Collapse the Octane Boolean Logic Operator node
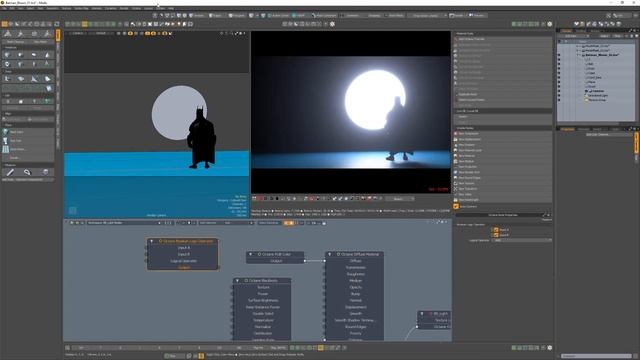This screenshot has width=640, height=360. tap(151, 241)
